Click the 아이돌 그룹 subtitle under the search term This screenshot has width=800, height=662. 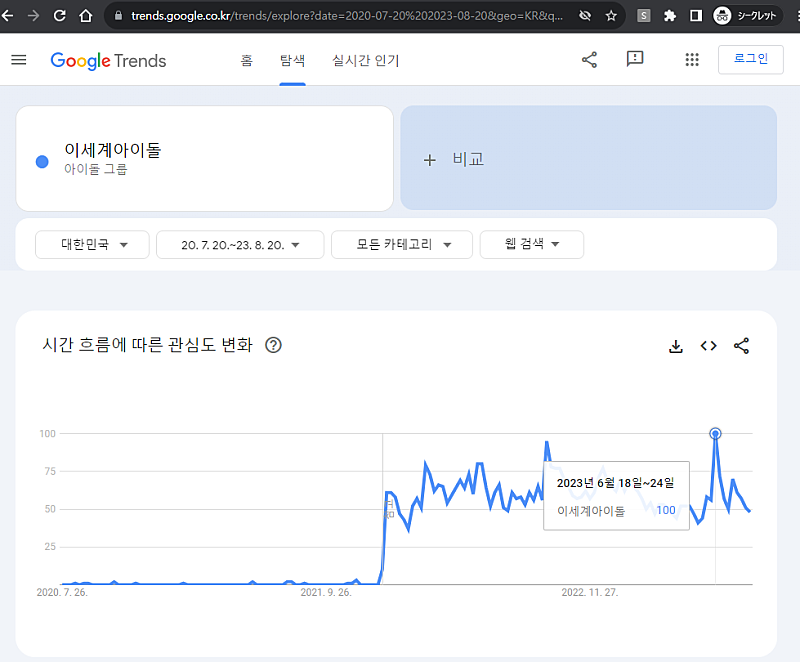click(95, 169)
